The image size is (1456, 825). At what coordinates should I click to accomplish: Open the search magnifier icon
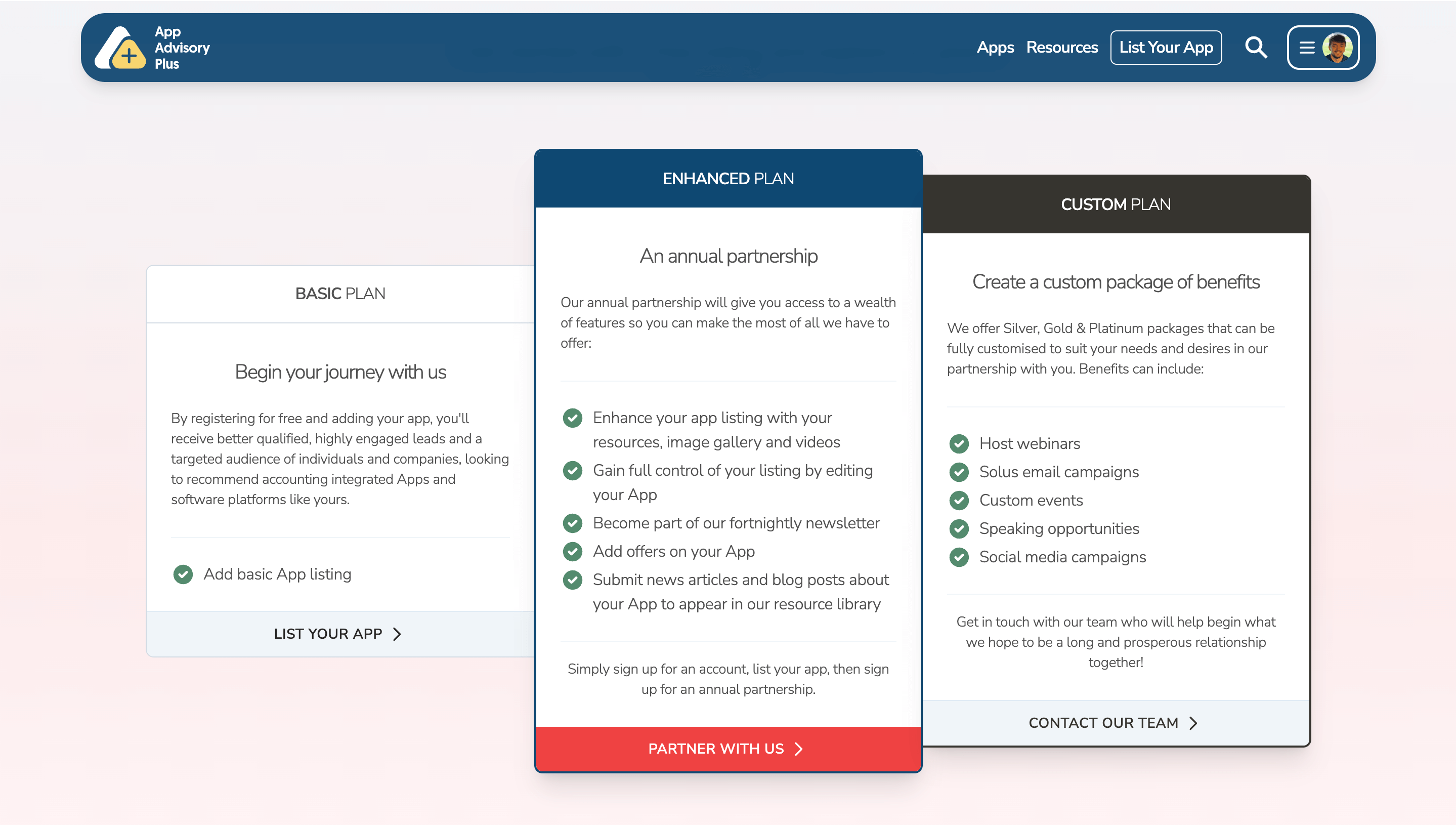[x=1256, y=48]
